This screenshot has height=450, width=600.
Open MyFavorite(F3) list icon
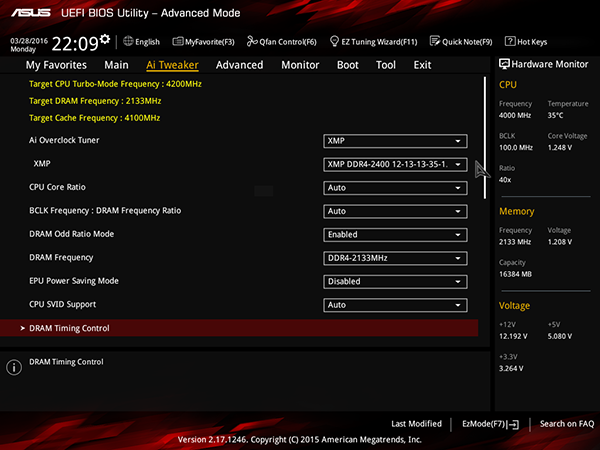(x=178, y=41)
